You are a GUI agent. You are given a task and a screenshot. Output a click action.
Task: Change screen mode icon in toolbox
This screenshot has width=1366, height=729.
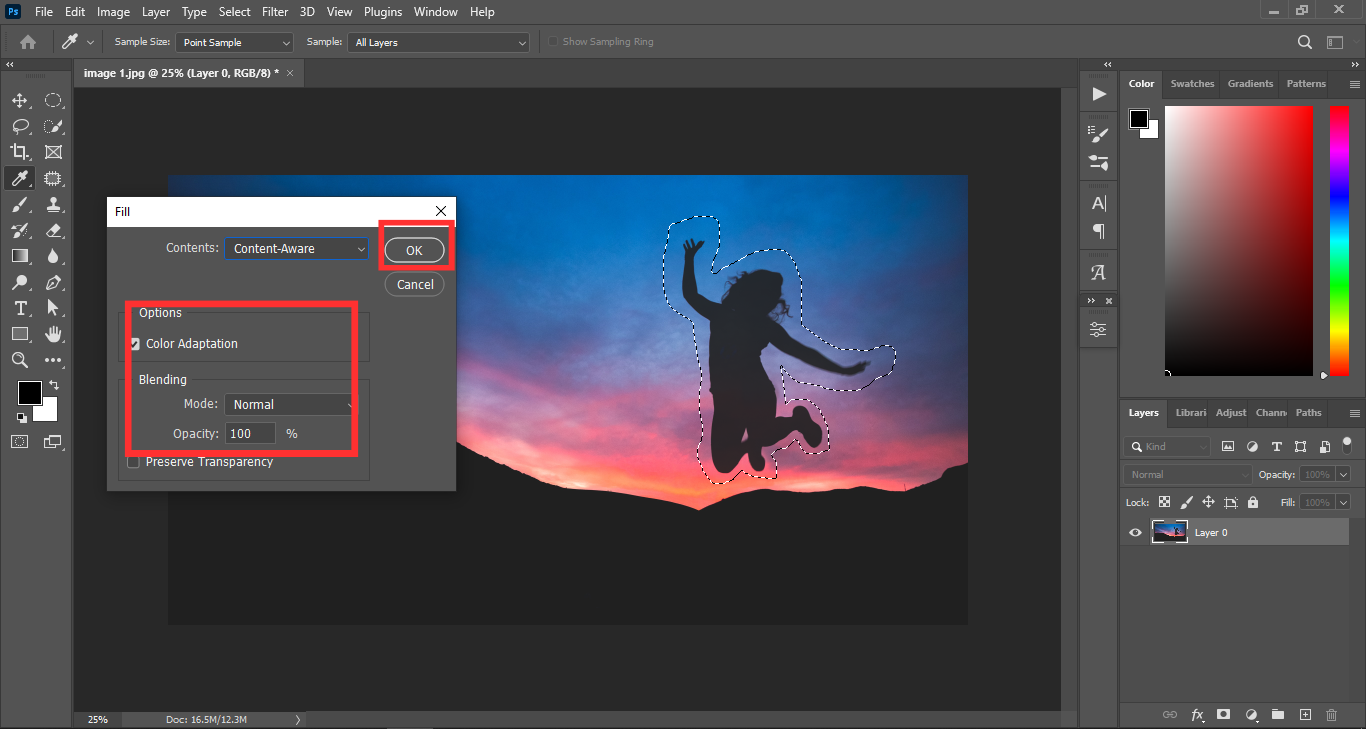[x=53, y=441]
